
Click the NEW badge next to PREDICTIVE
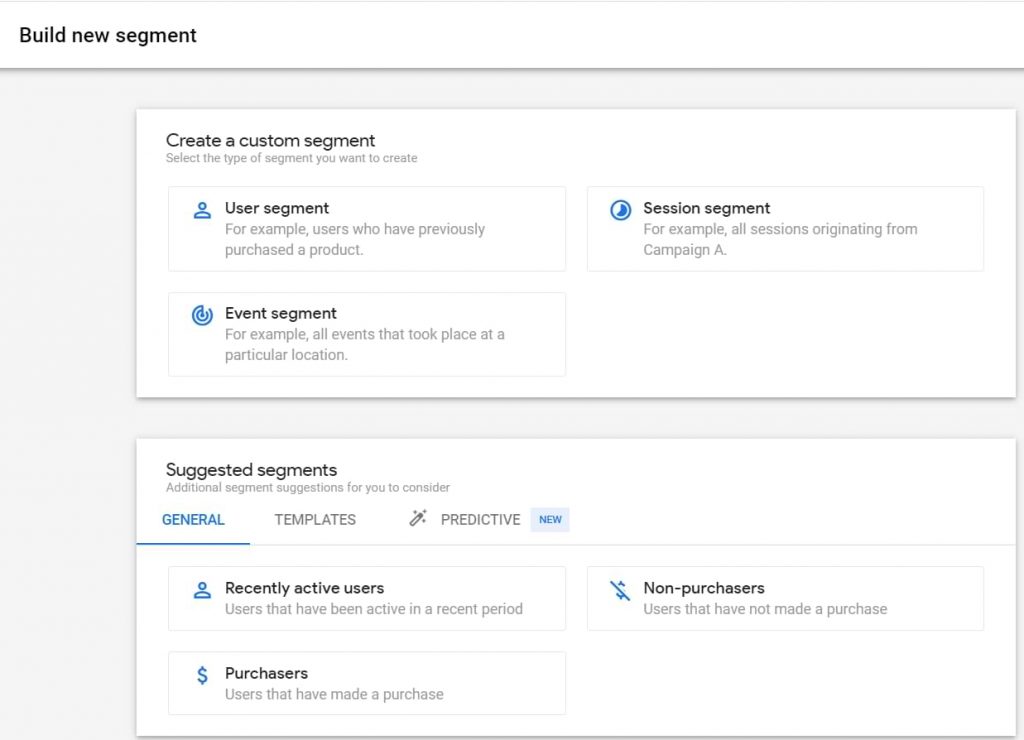point(549,519)
